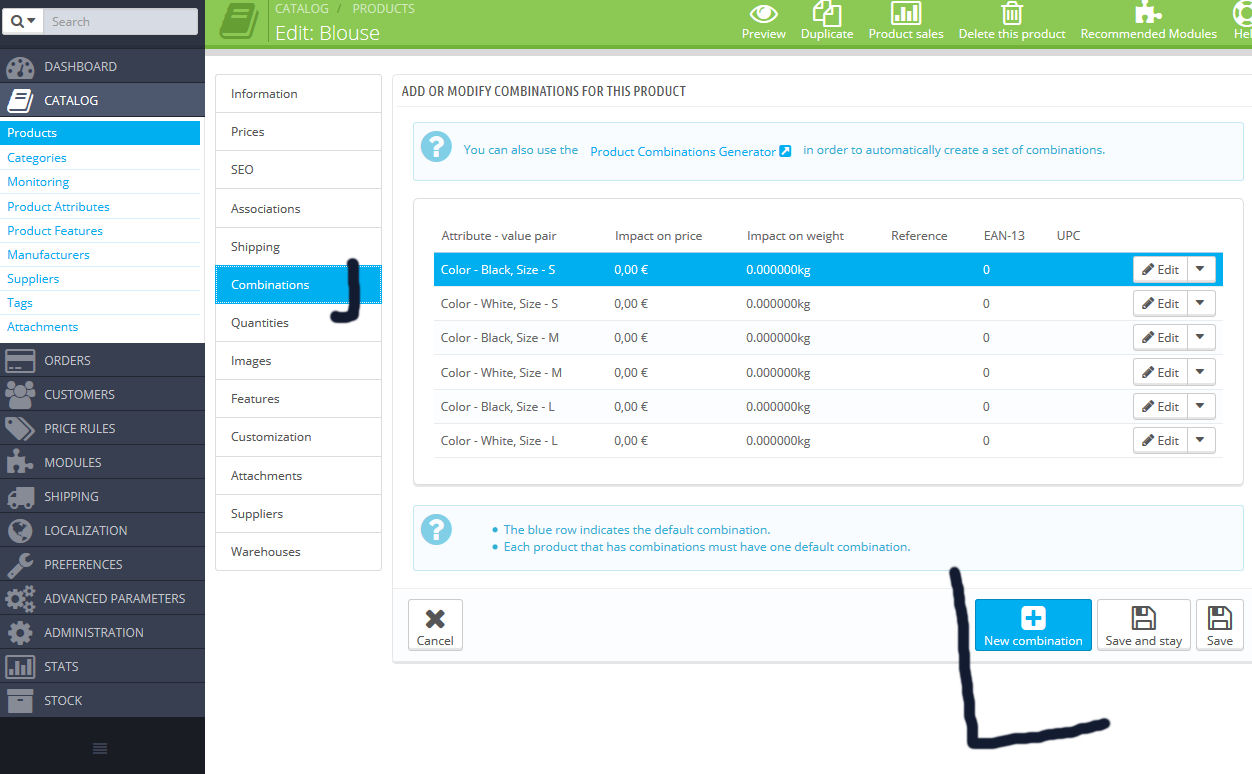Viewport: 1252px width, 774px height.
Task: Switch to the Associations tab
Action: 298,209
